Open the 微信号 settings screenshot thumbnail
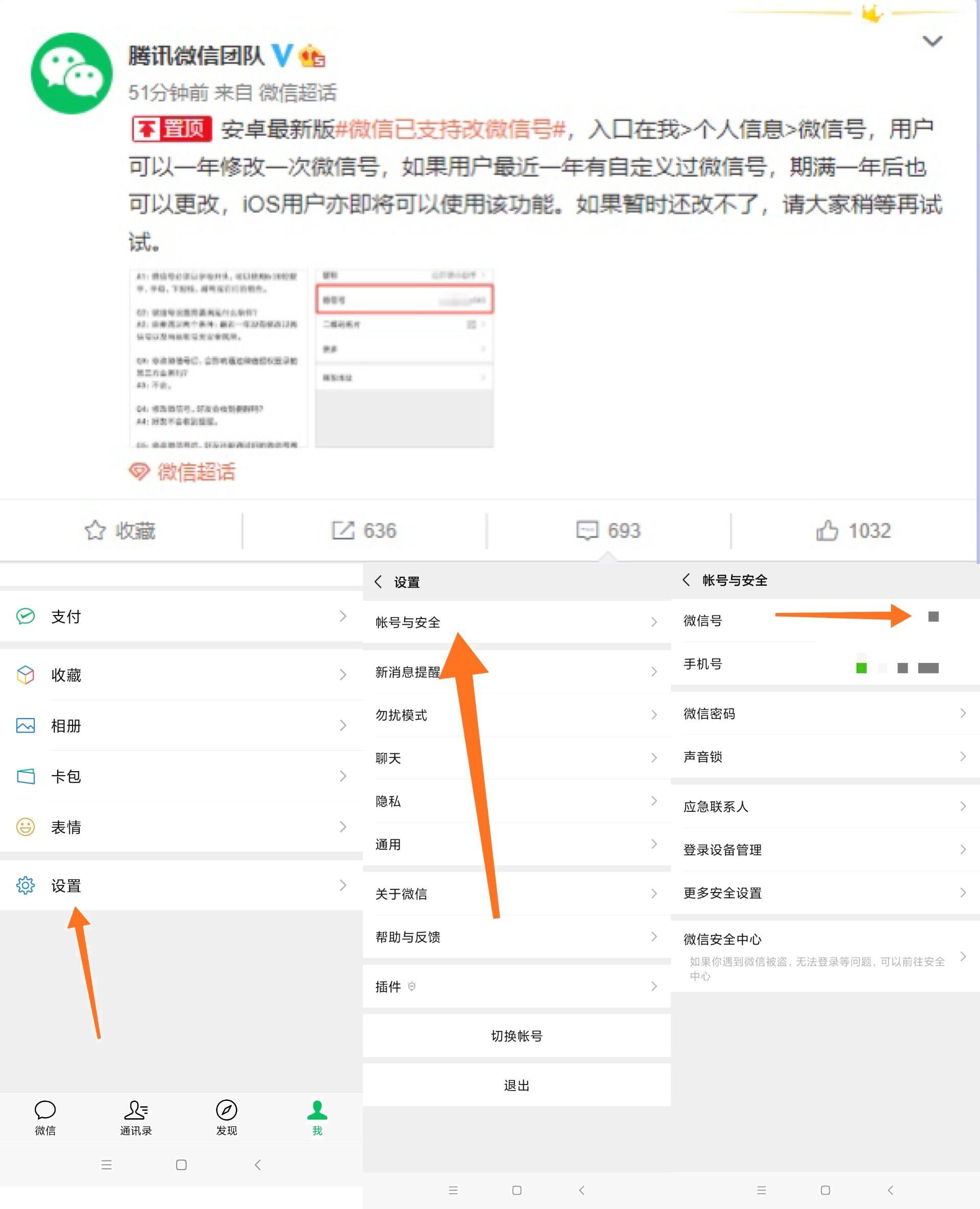The image size is (980, 1209). coord(404,358)
